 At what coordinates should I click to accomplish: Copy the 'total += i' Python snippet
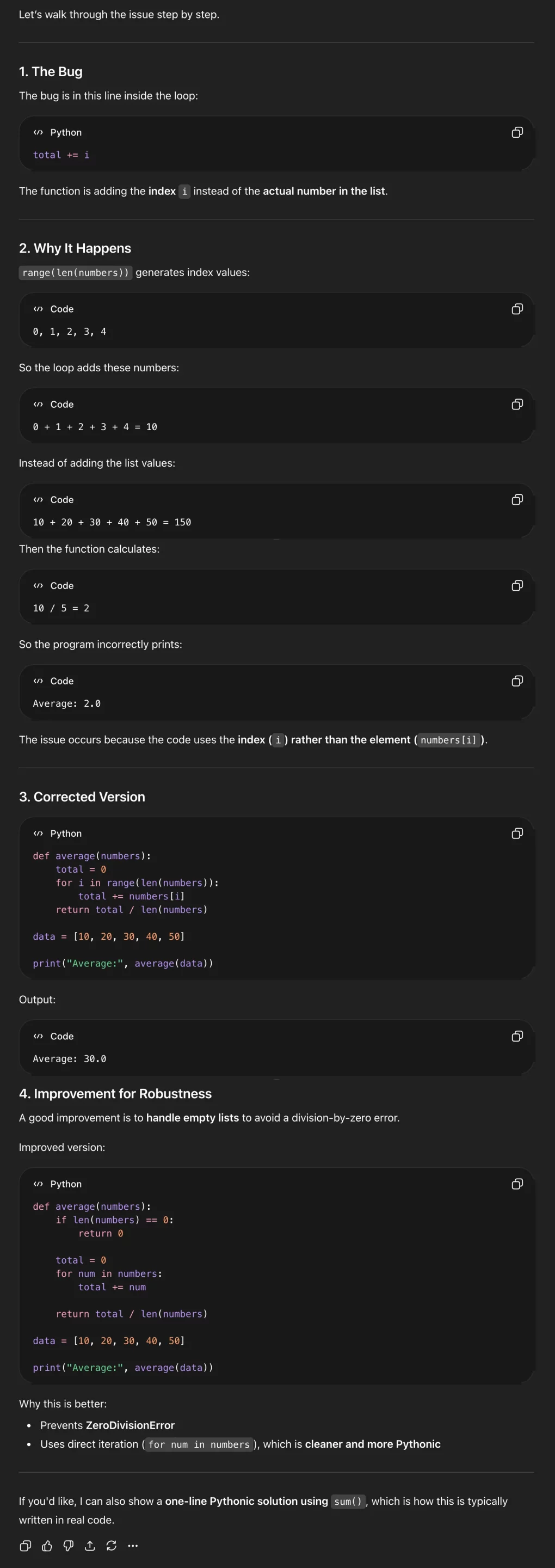517,133
